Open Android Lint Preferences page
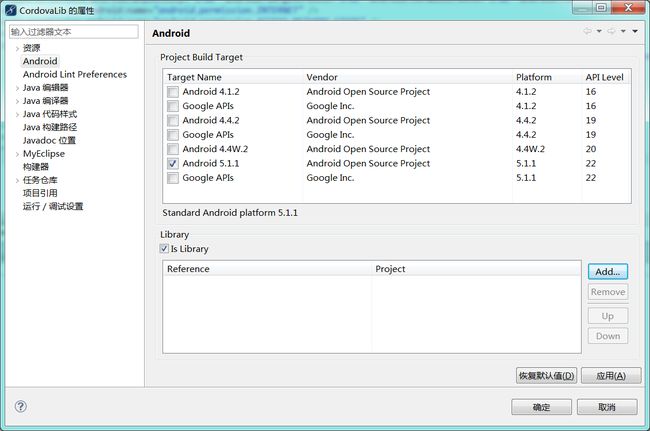The image size is (650, 431). [x=75, y=74]
